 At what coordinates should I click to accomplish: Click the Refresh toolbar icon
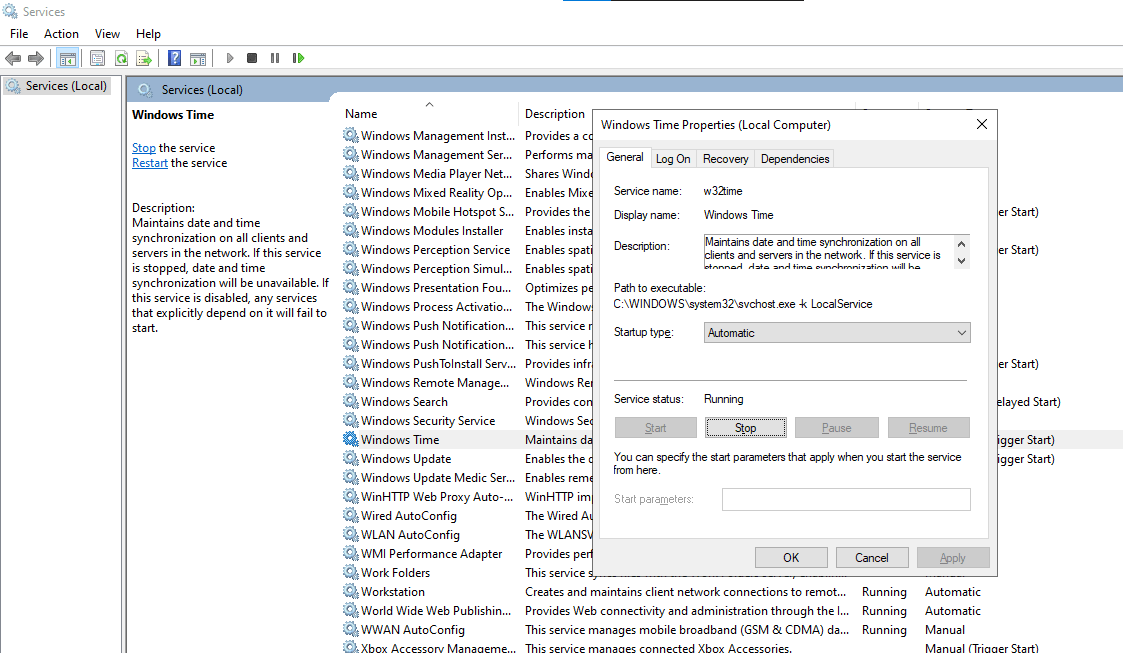tap(121, 58)
